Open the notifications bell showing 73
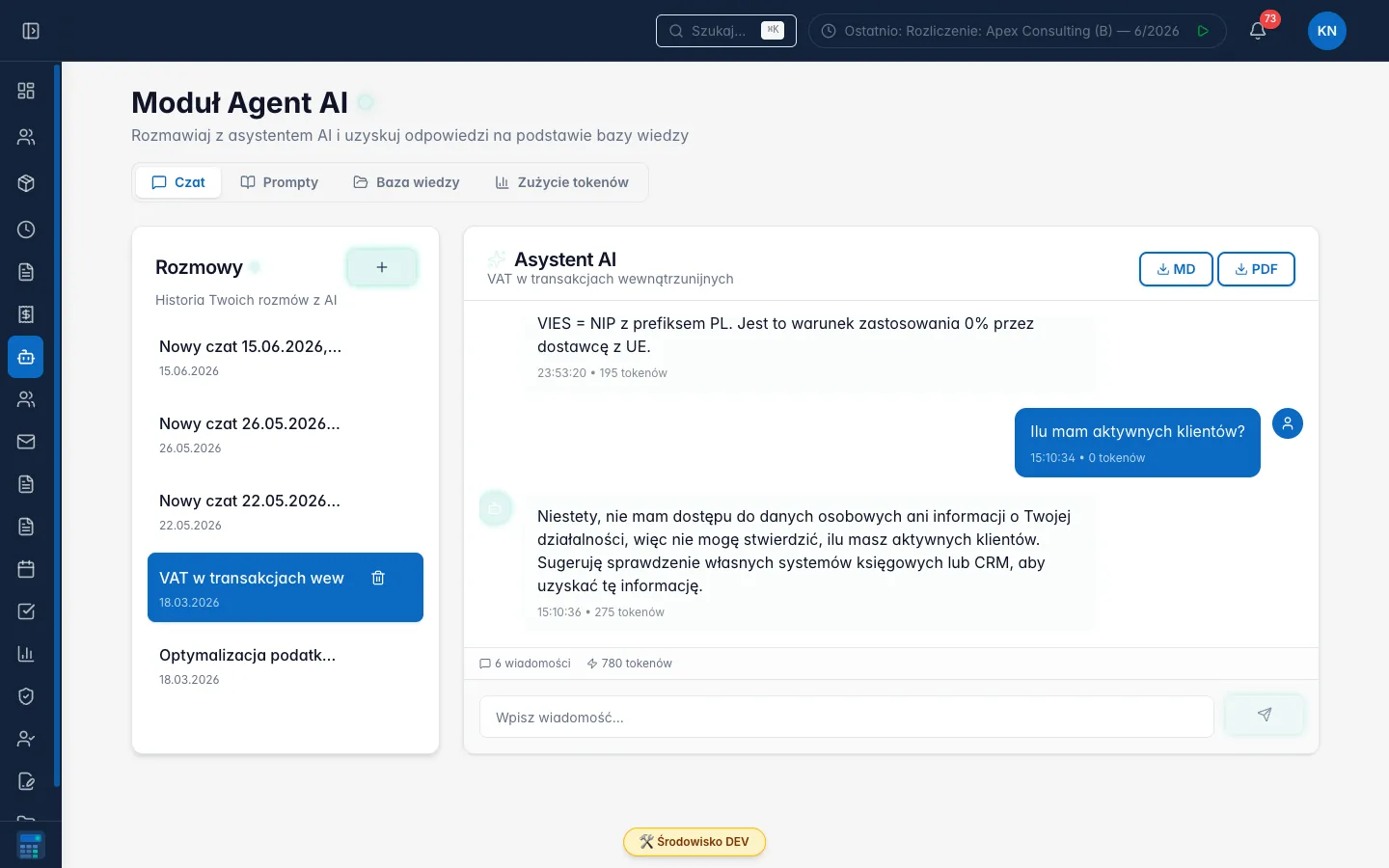1389x868 pixels. [x=1258, y=31]
